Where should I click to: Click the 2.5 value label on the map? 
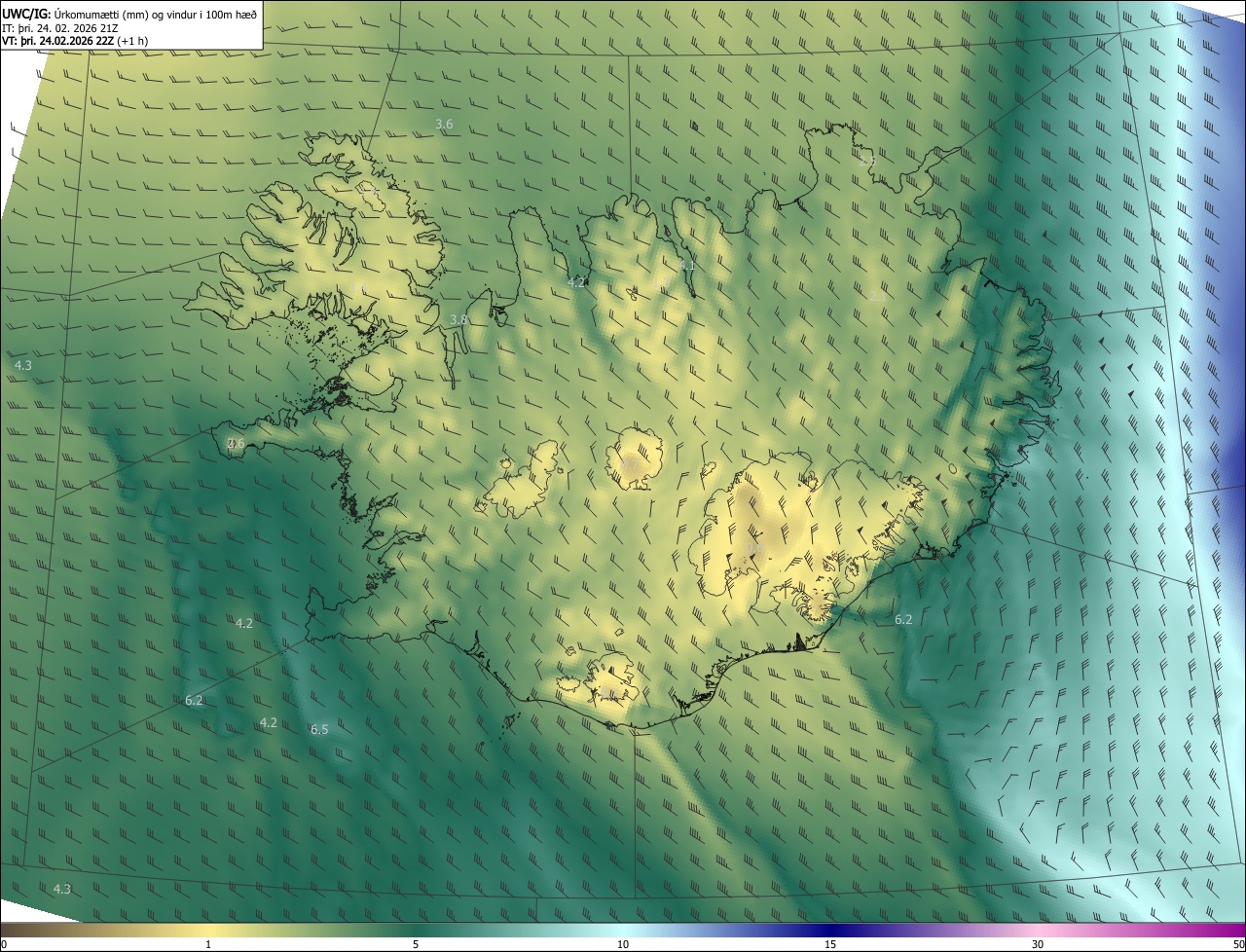click(866, 160)
